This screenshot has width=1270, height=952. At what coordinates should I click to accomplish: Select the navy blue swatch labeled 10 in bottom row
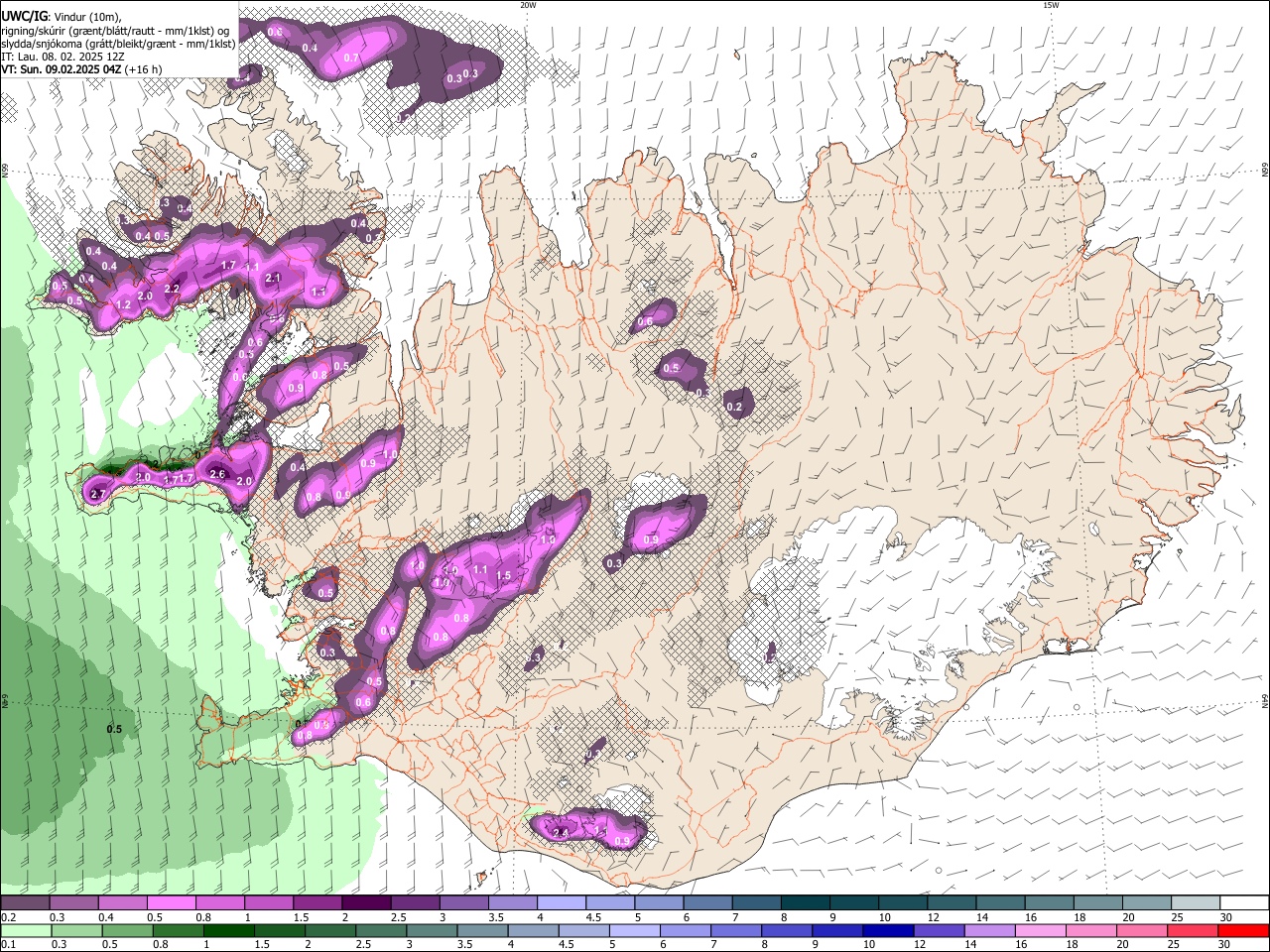tap(888, 930)
